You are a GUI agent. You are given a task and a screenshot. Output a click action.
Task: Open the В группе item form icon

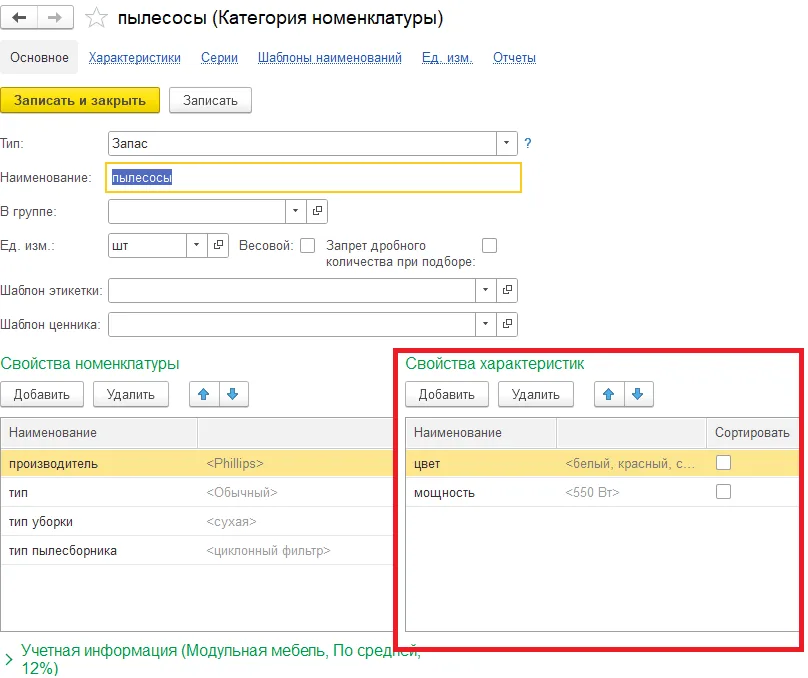317,211
